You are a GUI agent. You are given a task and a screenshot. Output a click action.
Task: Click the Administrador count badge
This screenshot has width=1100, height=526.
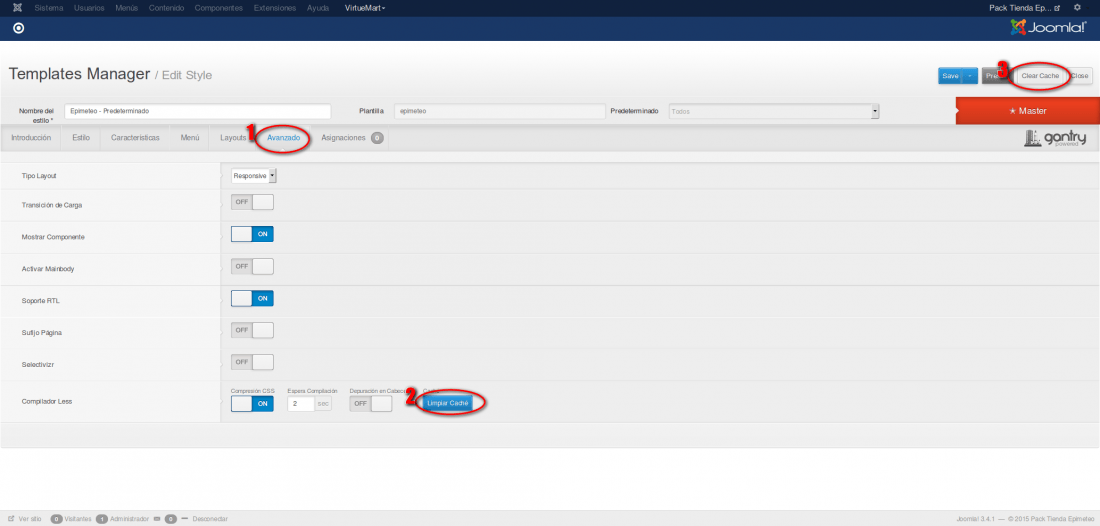[x=102, y=519]
